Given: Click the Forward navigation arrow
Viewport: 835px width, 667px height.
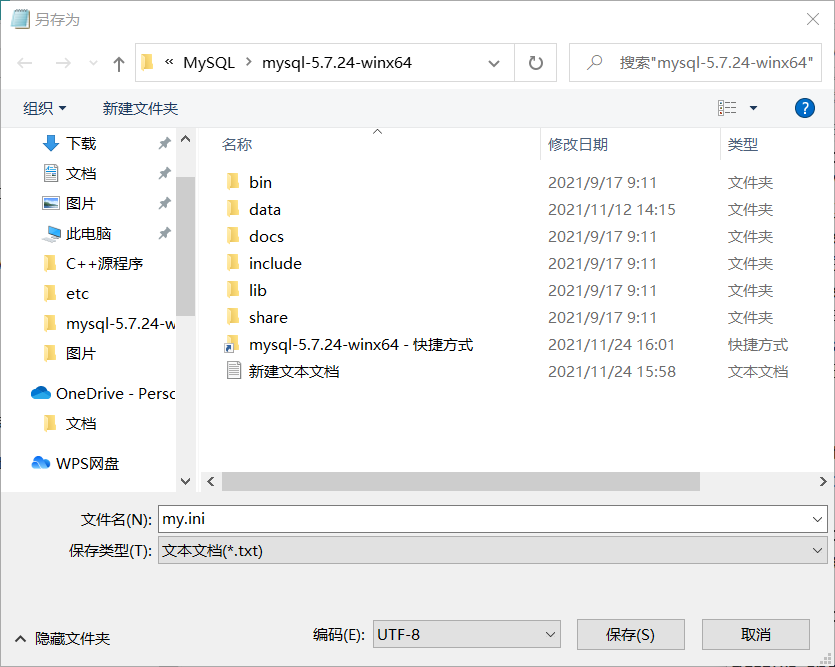Looking at the screenshot, I should click(63, 63).
